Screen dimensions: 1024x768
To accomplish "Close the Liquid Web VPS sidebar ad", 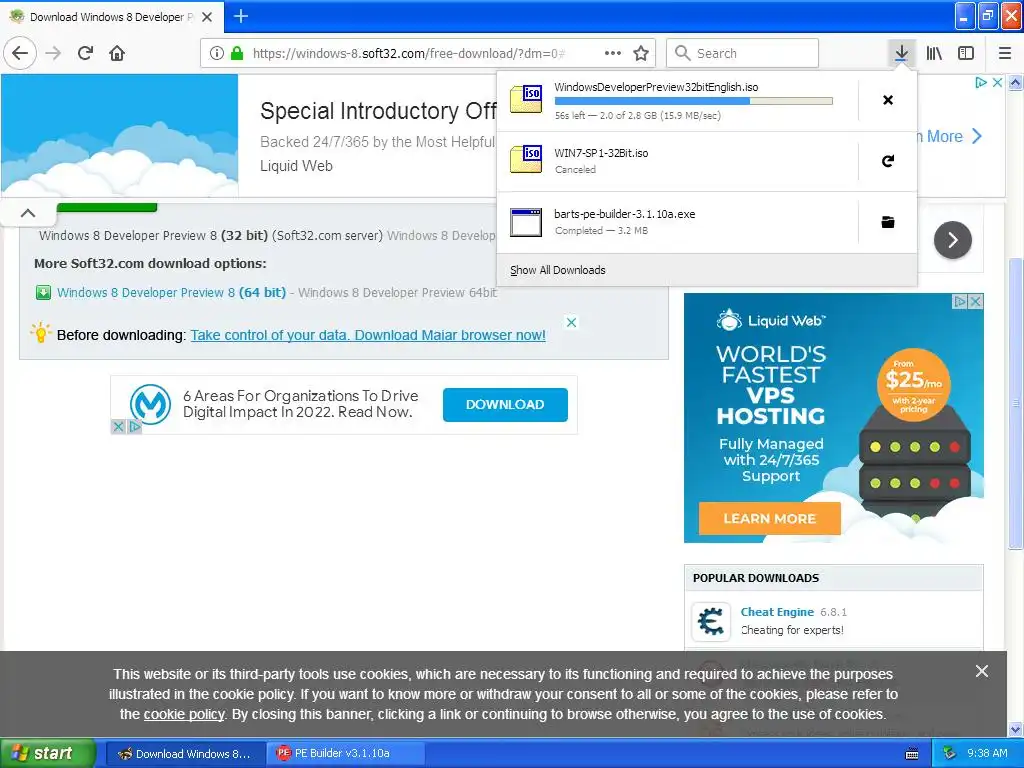I will (x=976, y=301).
